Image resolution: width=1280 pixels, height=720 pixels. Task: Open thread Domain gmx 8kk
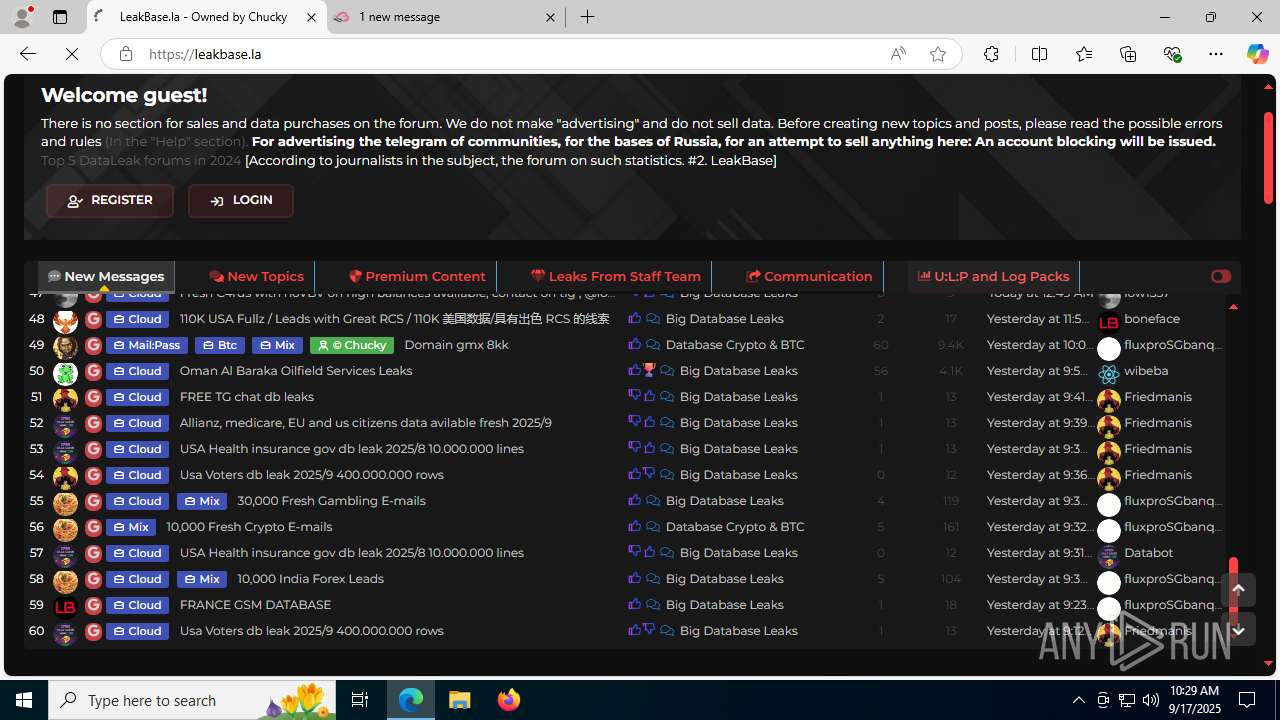point(456,344)
